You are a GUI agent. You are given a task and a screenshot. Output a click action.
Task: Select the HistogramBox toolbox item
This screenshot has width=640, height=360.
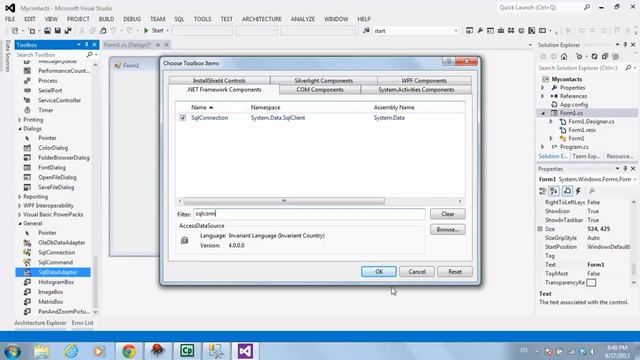(56, 282)
